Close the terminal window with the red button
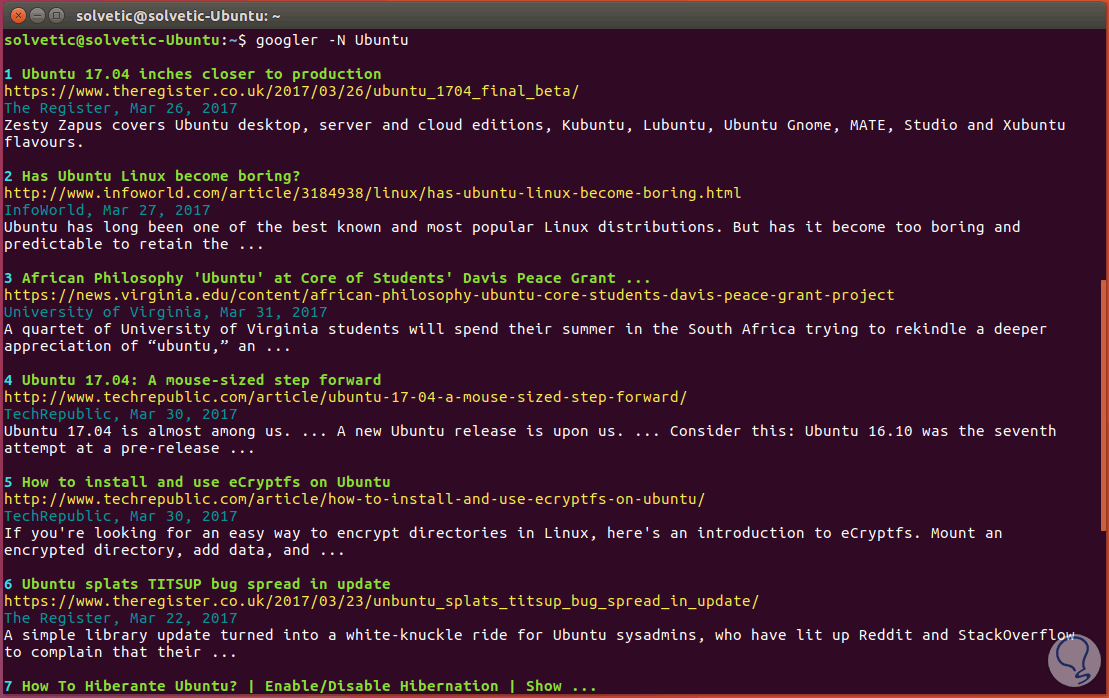 coord(19,15)
